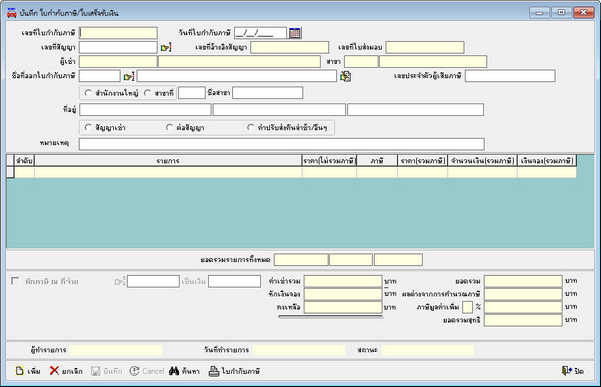
Task: Click the first ที่อยู่ address field
Action: pos(145,110)
